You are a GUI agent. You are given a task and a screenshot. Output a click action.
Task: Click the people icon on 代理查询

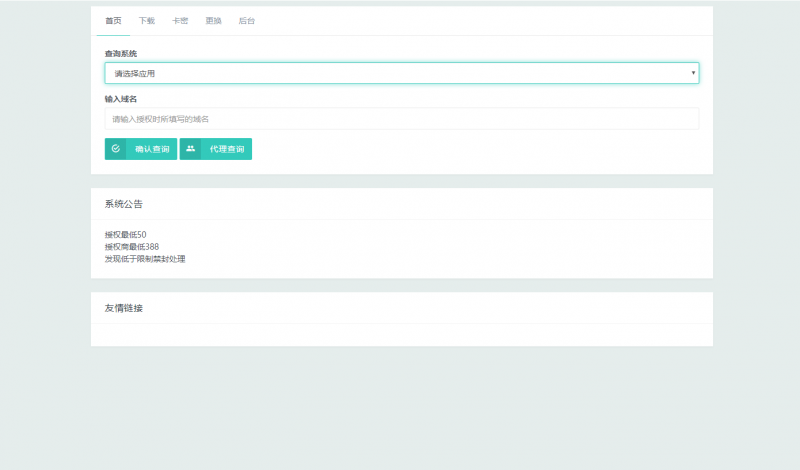pyautogui.click(x=190, y=149)
